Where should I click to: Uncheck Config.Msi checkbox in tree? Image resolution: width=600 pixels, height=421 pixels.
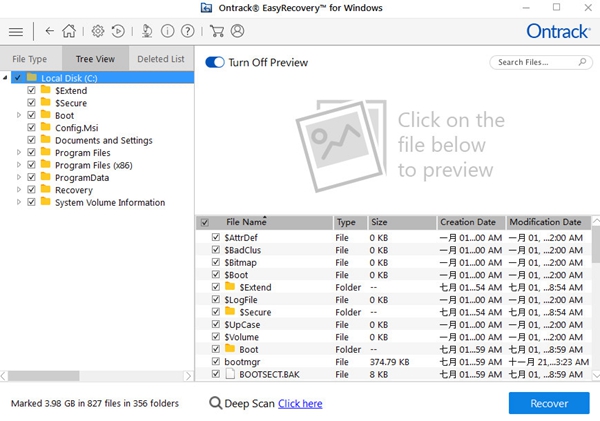pyautogui.click(x=31, y=127)
